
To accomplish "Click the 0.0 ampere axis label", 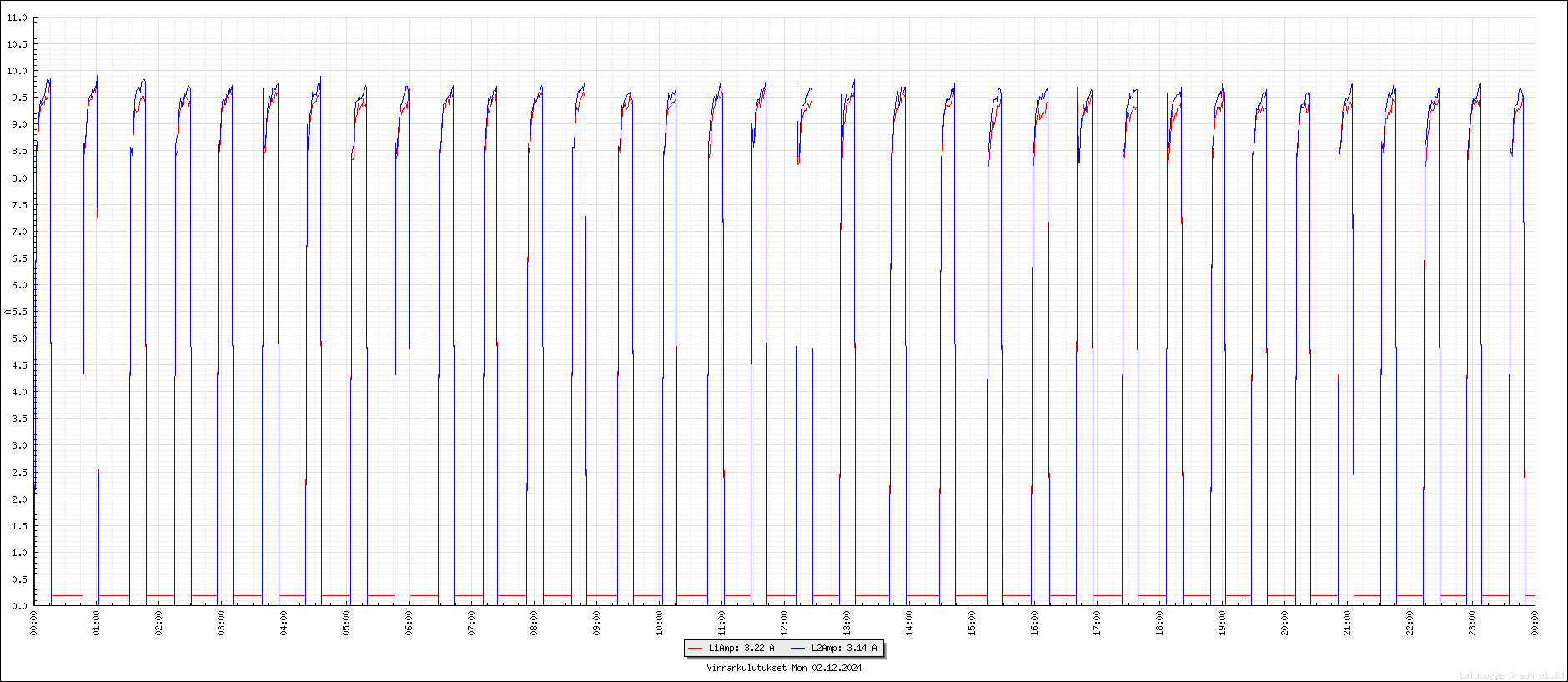I will click(x=19, y=606).
